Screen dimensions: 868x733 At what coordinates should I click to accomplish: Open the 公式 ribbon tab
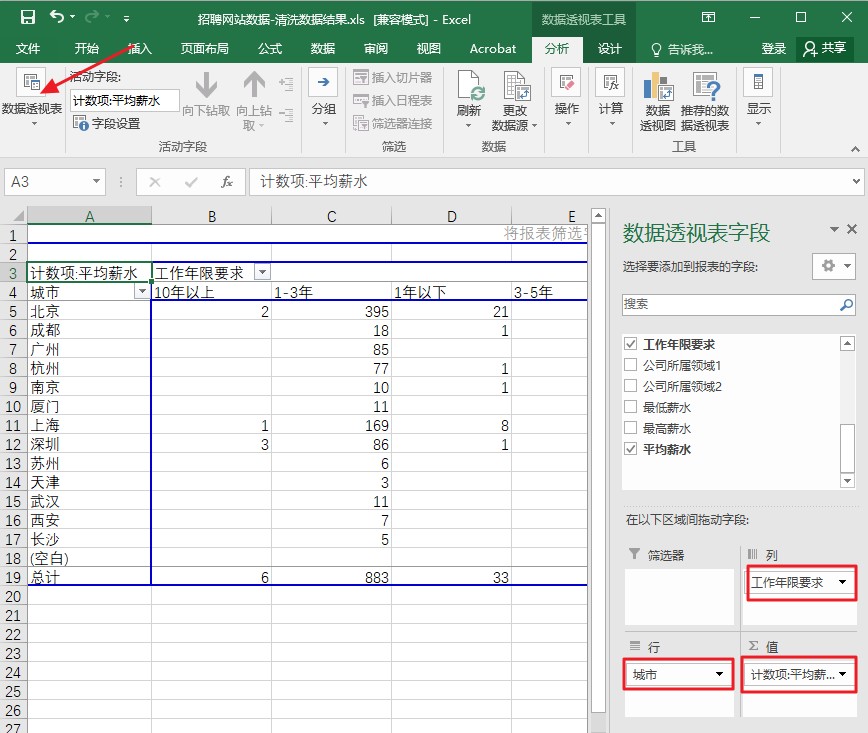tap(270, 49)
